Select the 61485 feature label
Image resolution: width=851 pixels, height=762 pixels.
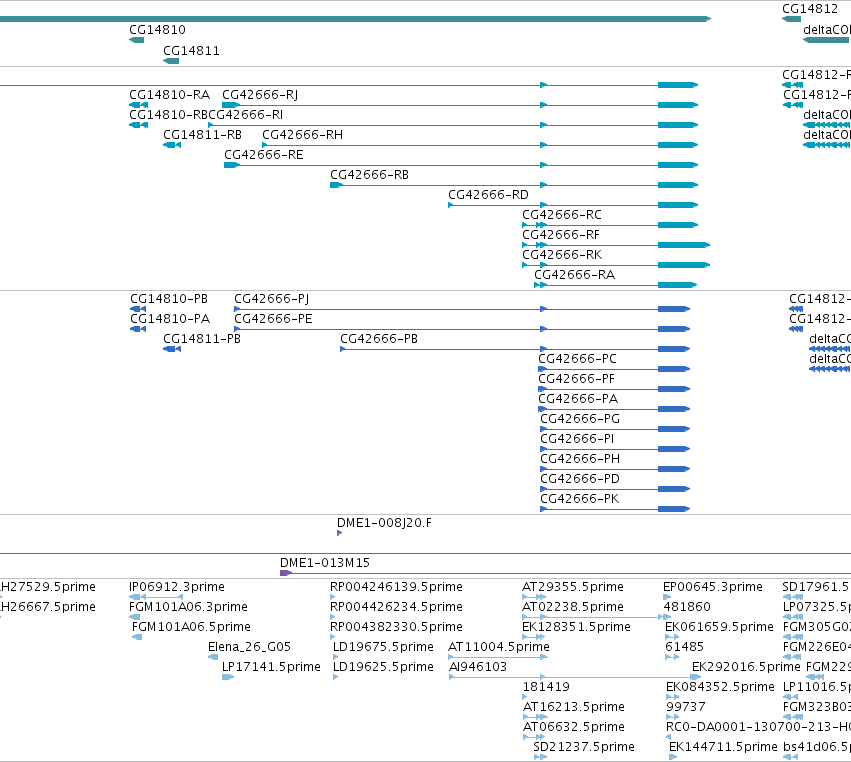pyautogui.click(x=684, y=647)
